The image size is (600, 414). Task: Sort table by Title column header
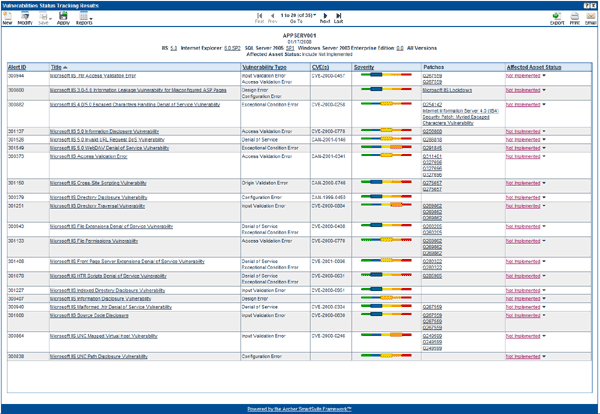coord(59,65)
